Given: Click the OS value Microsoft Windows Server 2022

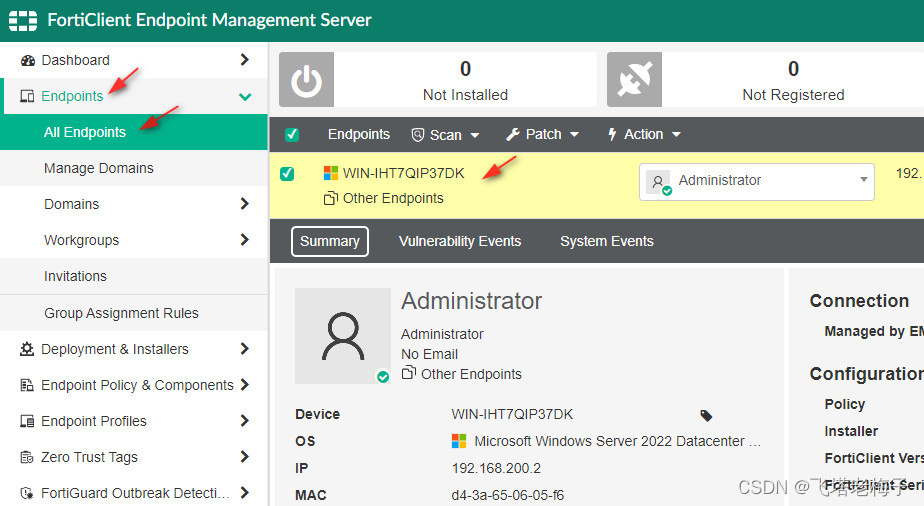Looking at the screenshot, I should (617, 441).
